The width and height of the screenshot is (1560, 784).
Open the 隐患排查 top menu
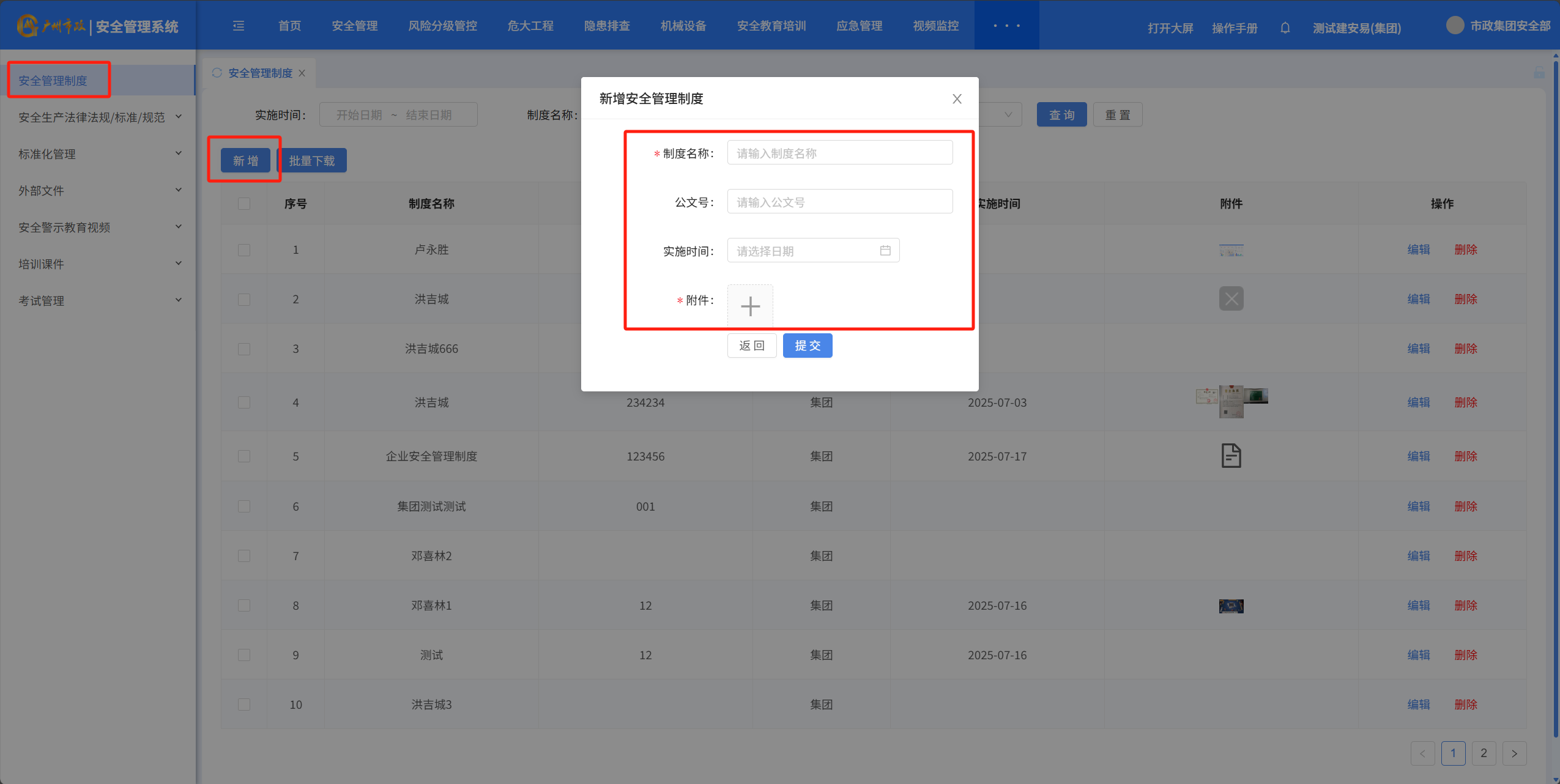pyautogui.click(x=606, y=26)
